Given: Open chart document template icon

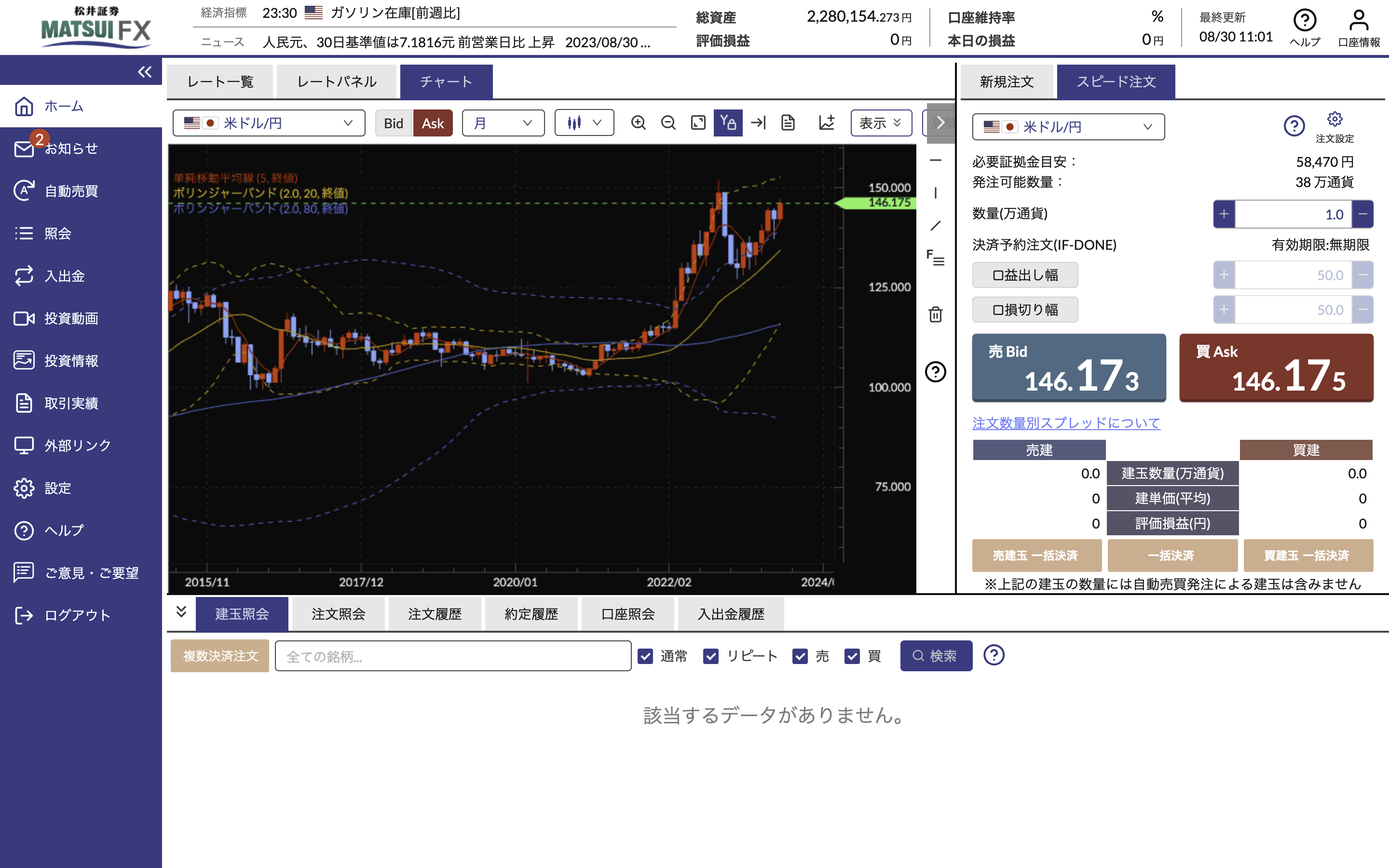Looking at the screenshot, I should tap(788, 123).
